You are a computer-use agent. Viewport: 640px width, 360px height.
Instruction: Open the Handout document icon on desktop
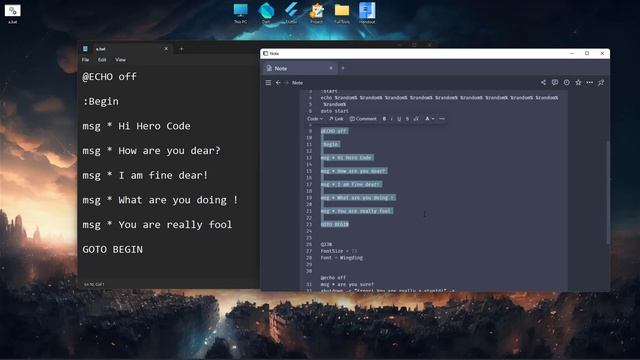(367, 13)
